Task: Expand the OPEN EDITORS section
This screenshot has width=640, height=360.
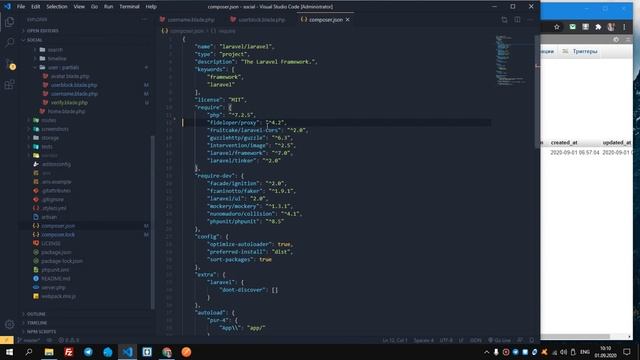Action: (x=42, y=31)
